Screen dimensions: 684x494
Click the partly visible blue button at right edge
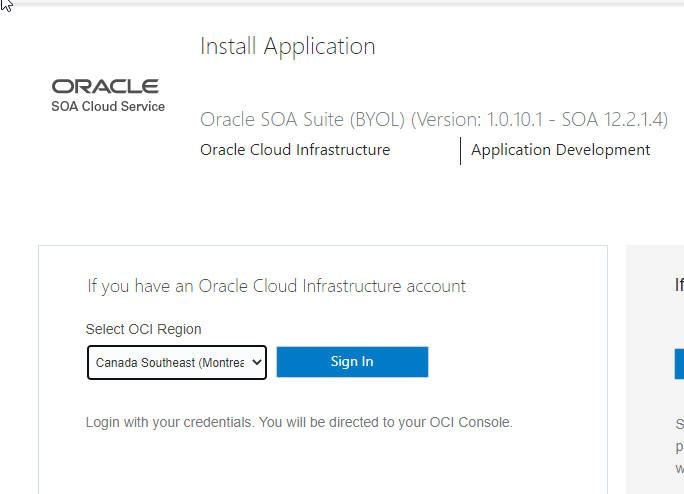(x=679, y=364)
